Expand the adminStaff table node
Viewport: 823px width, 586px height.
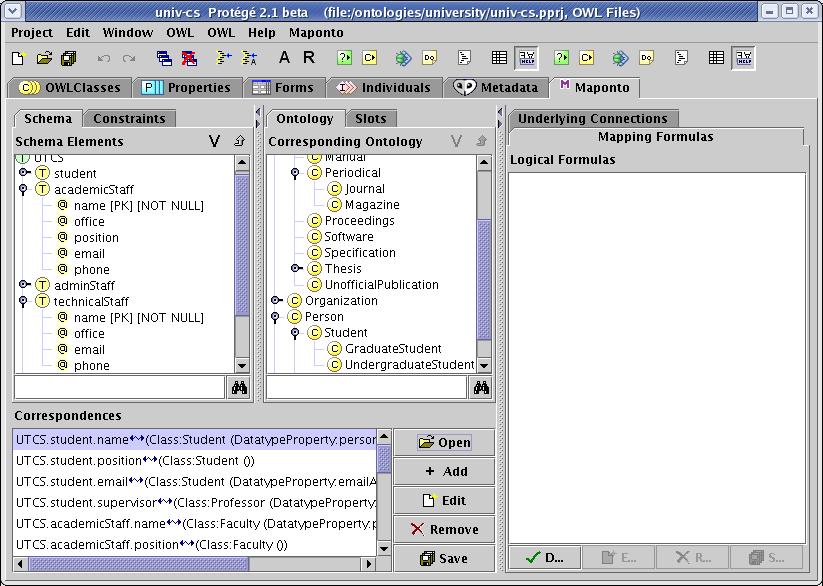(24, 285)
